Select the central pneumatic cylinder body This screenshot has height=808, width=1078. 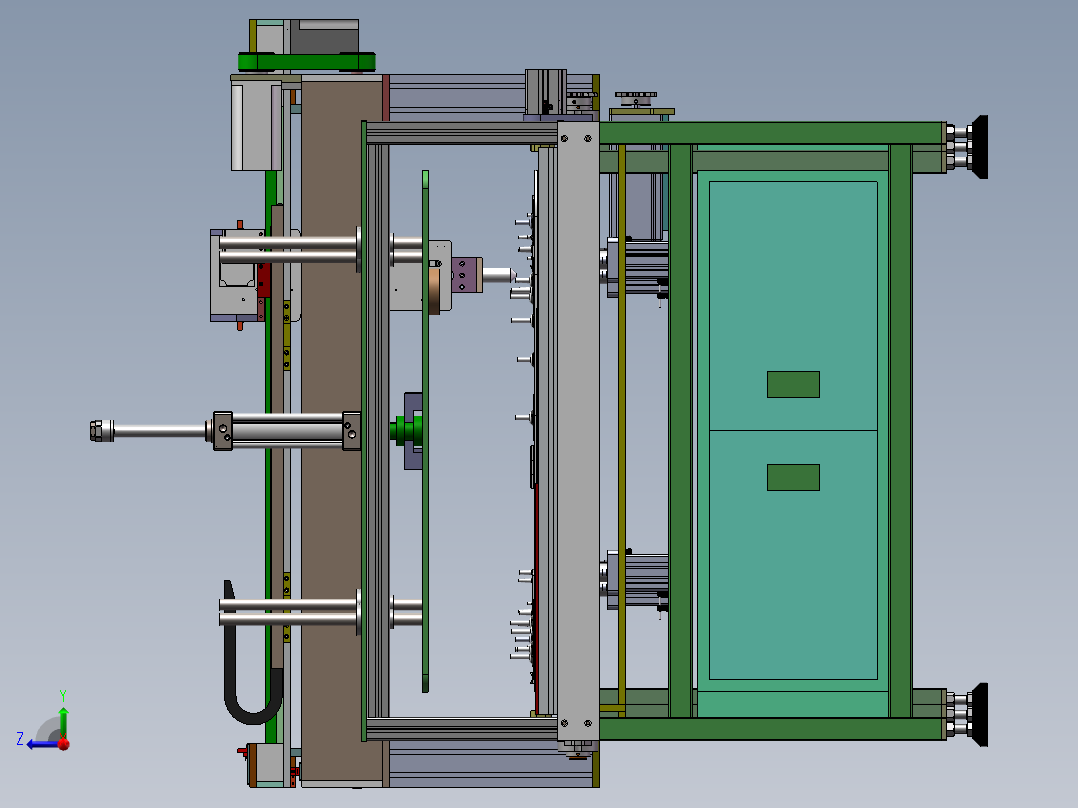287,431
